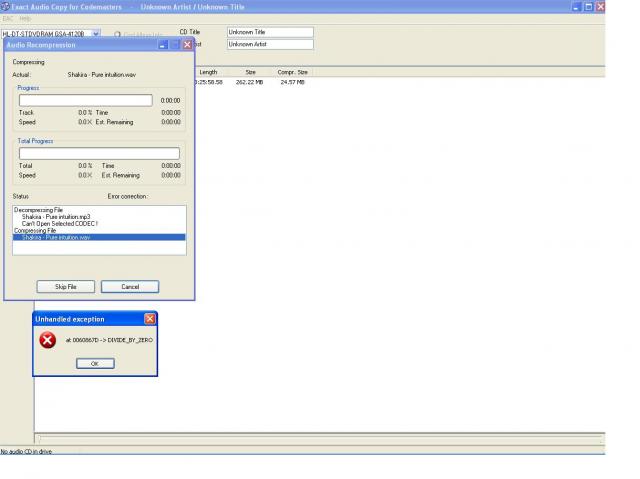Click the Audio Recompression maximize button
This screenshot has height=479, width=640.
[175, 44]
